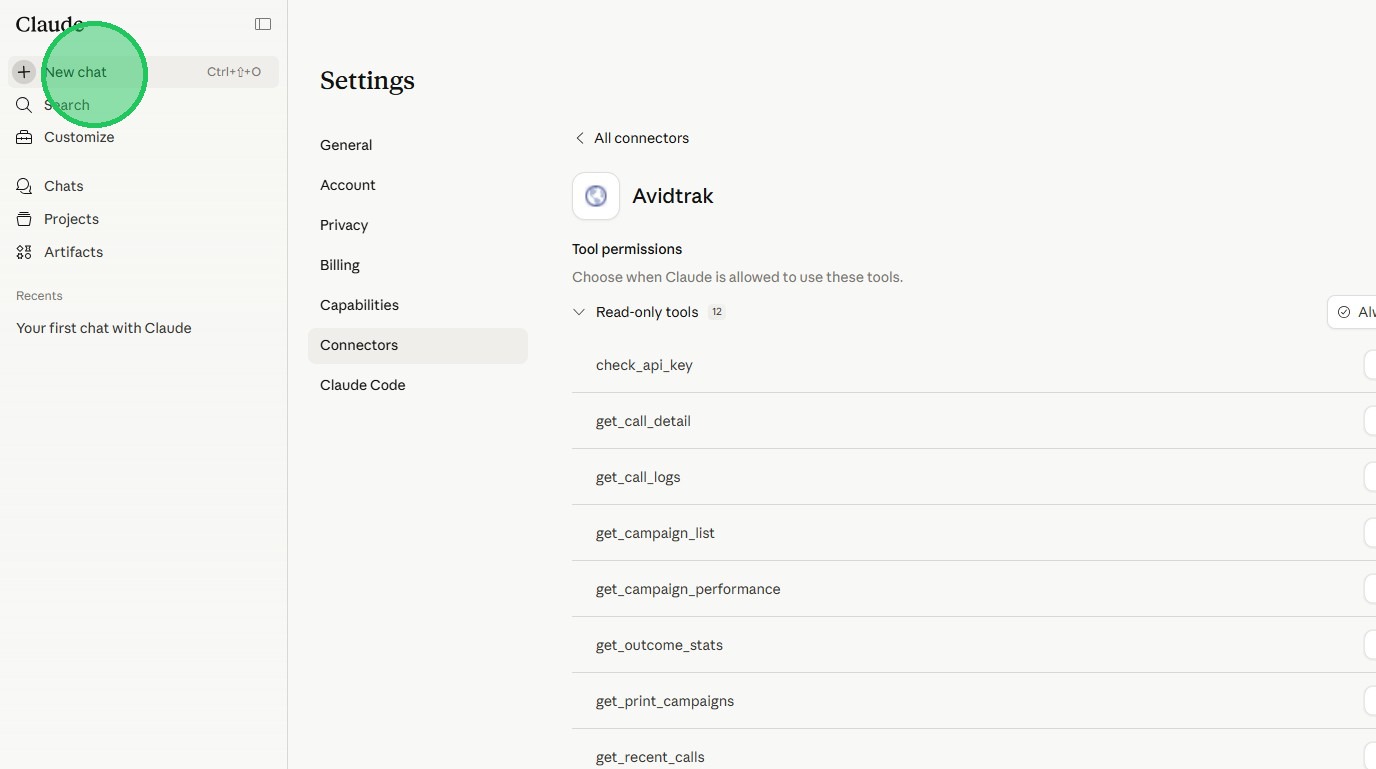This screenshot has height=769, width=1376.
Task: Open the Always allow permission dropdown
Action: click(x=1352, y=312)
